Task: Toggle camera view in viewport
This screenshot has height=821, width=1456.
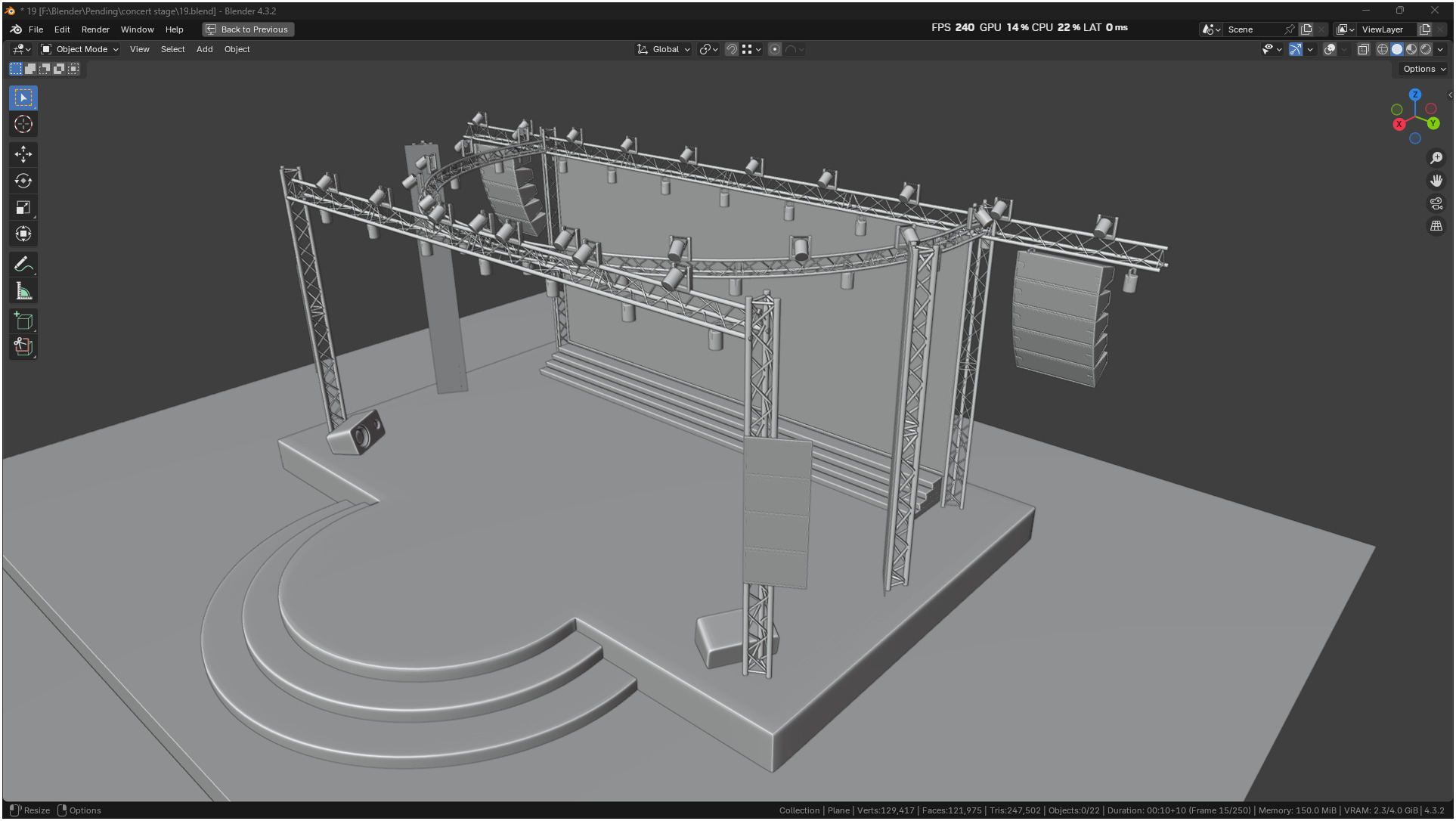Action: click(1436, 203)
